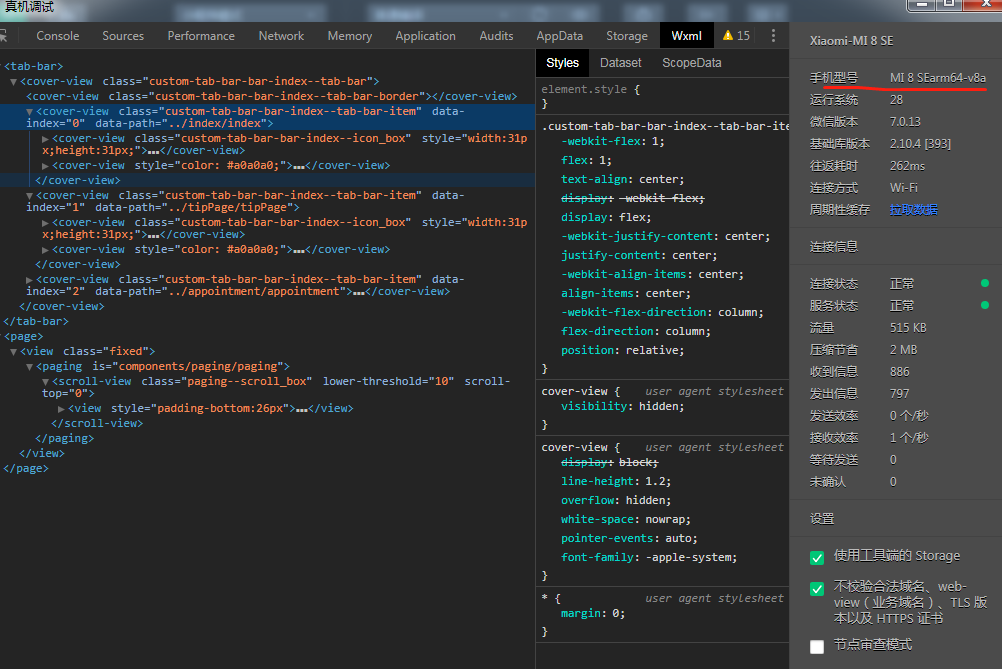Switch to the Console tab
The width and height of the screenshot is (1002, 669).
pos(58,36)
